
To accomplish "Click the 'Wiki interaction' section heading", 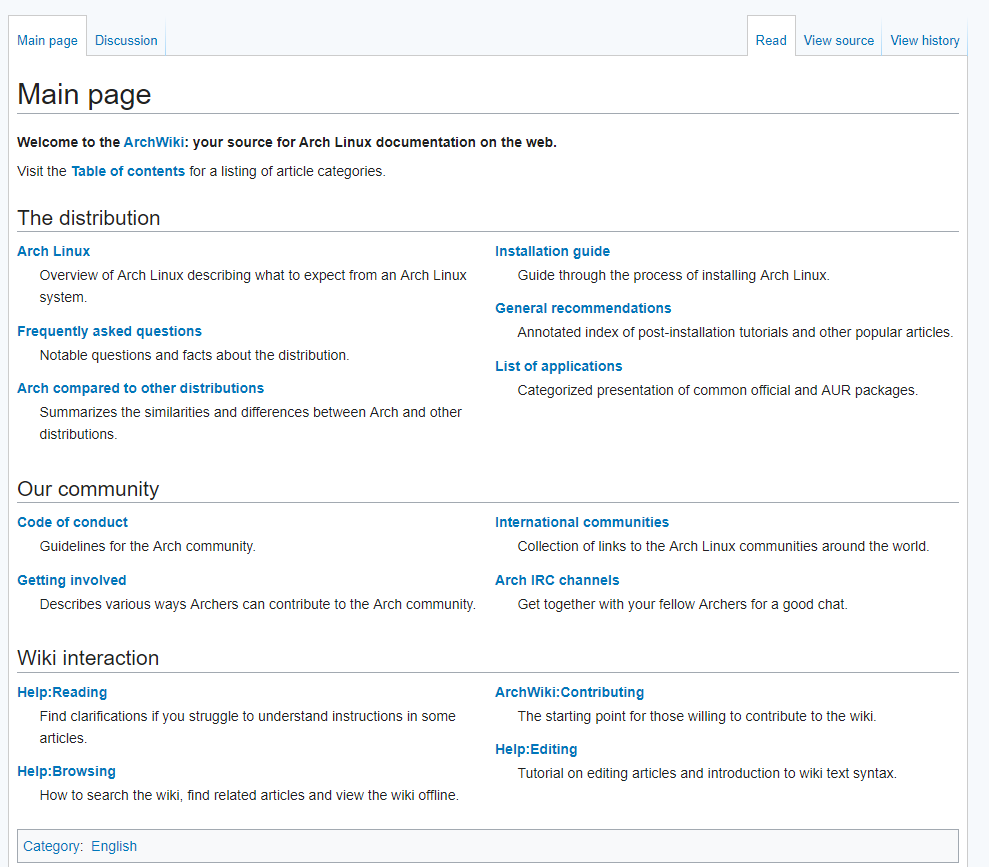I will pyautogui.click(x=88, y=658).
